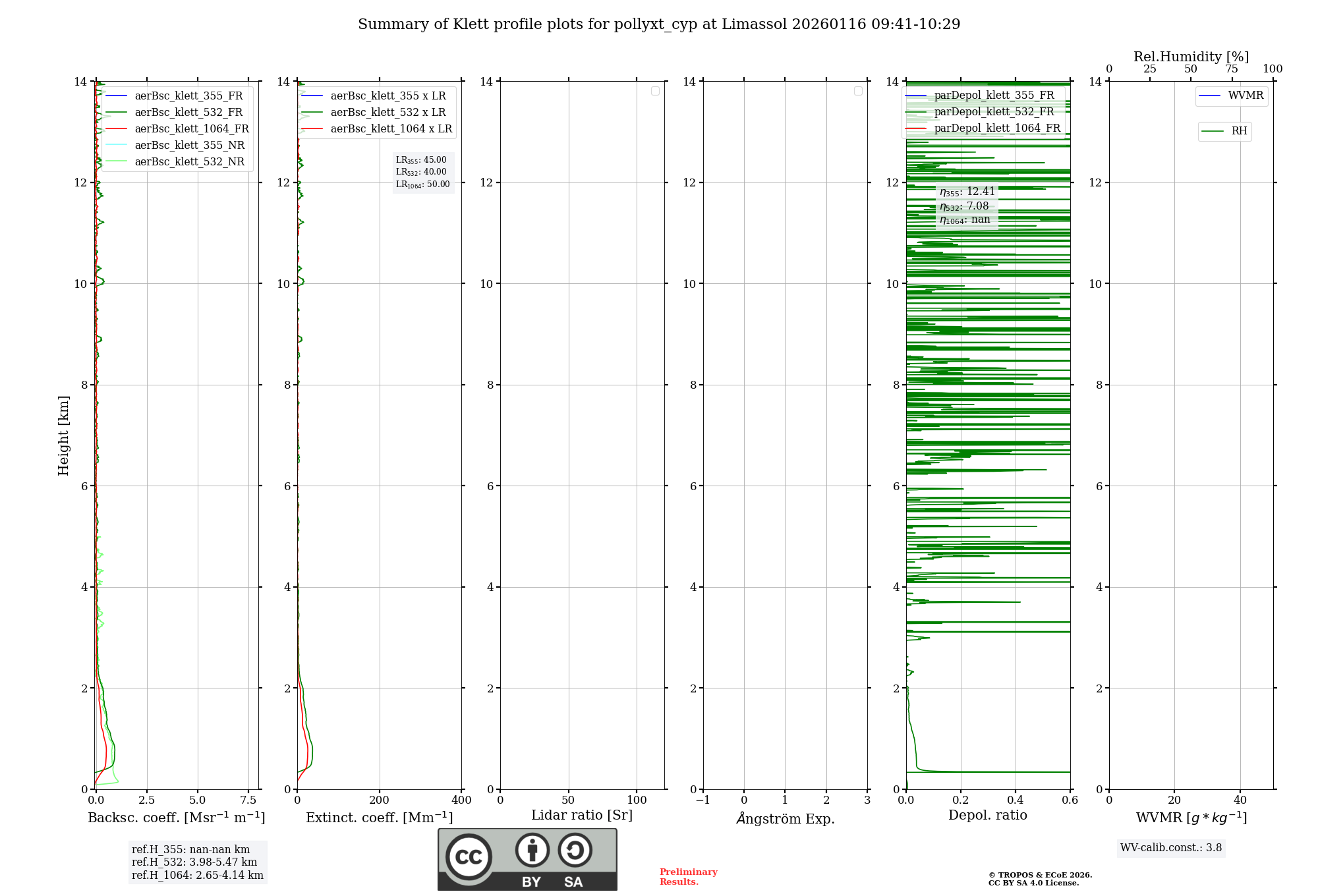Click the empty legend box in Lidar ratio plot

tap(655, 91)
